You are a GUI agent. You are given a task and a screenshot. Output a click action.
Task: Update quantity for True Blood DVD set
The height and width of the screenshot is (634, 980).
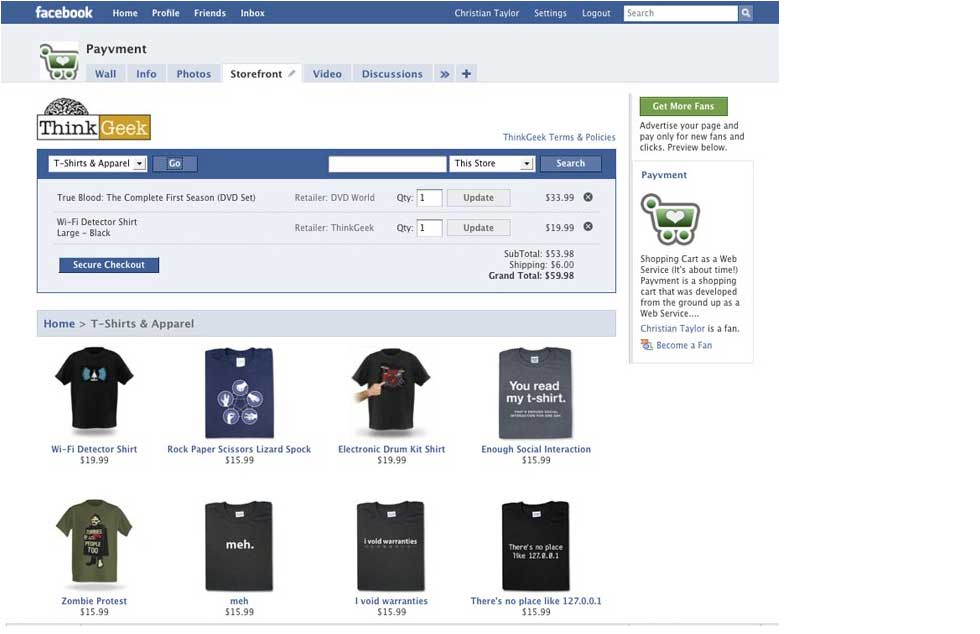click(478, 198)
